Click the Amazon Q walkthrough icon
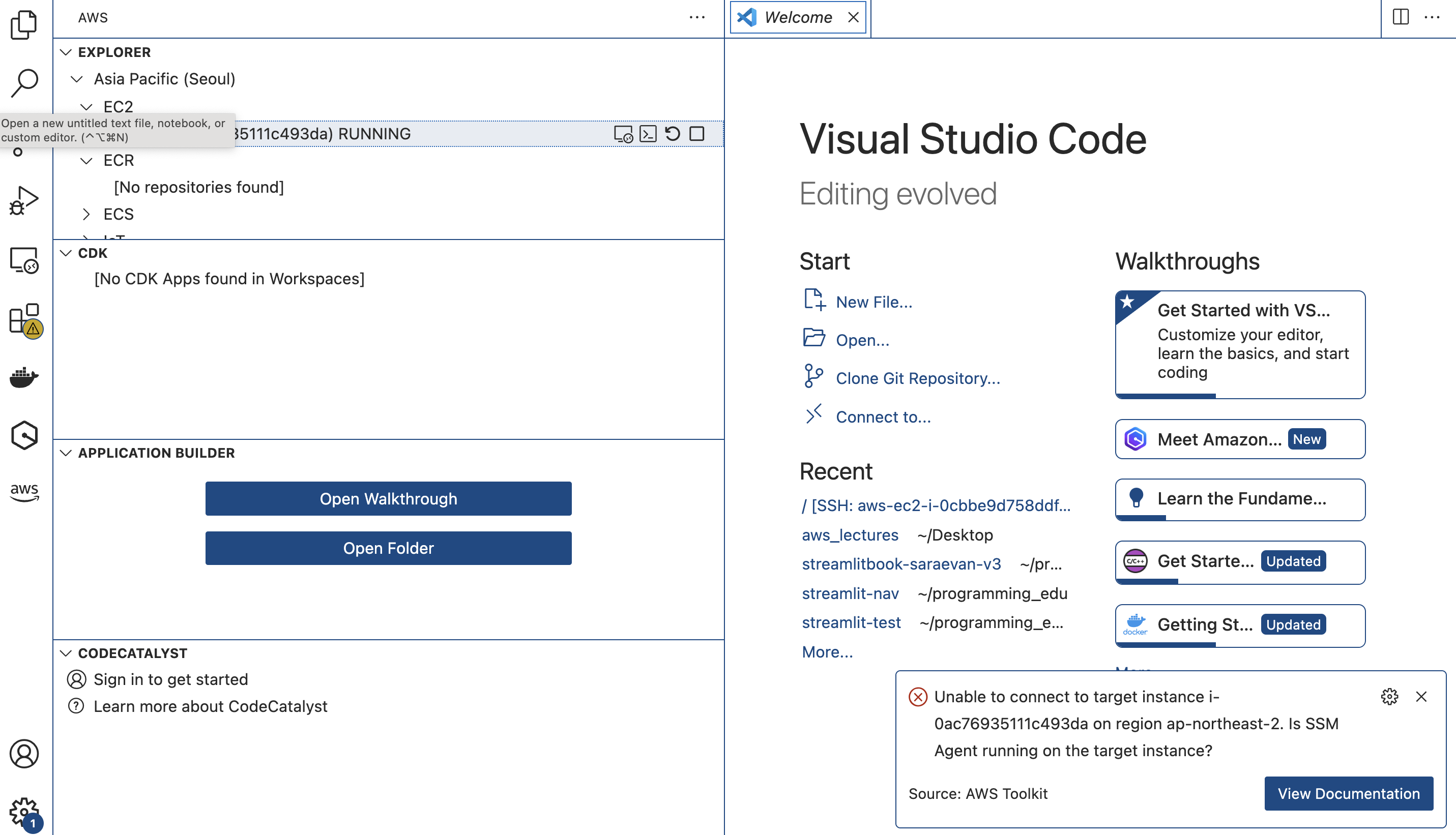The width and height of the screenshot is (1456, 835). coord(1135,439)
